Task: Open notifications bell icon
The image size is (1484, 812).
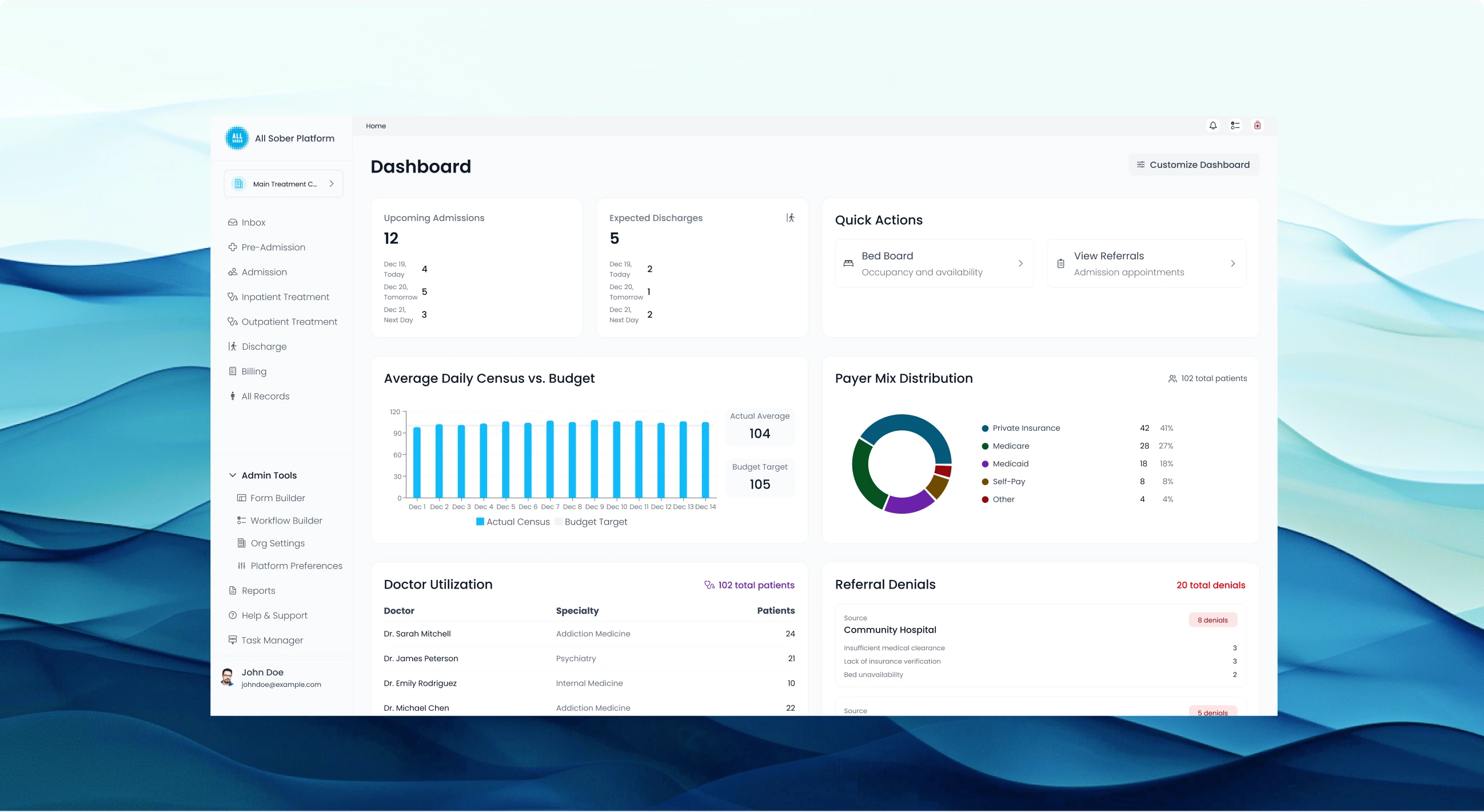Action: coord(1213,126)
